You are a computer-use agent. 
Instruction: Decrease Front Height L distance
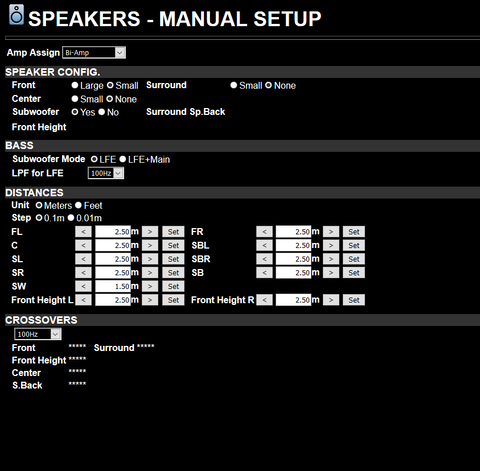tap(83, 300)
